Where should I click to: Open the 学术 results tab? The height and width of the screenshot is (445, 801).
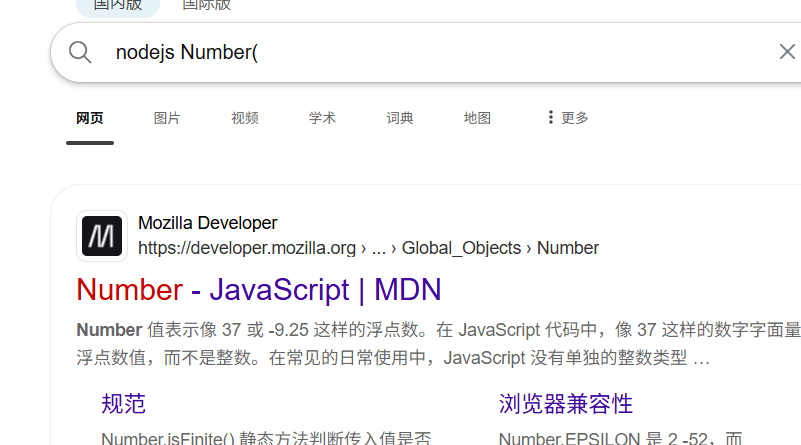[322, 118]
